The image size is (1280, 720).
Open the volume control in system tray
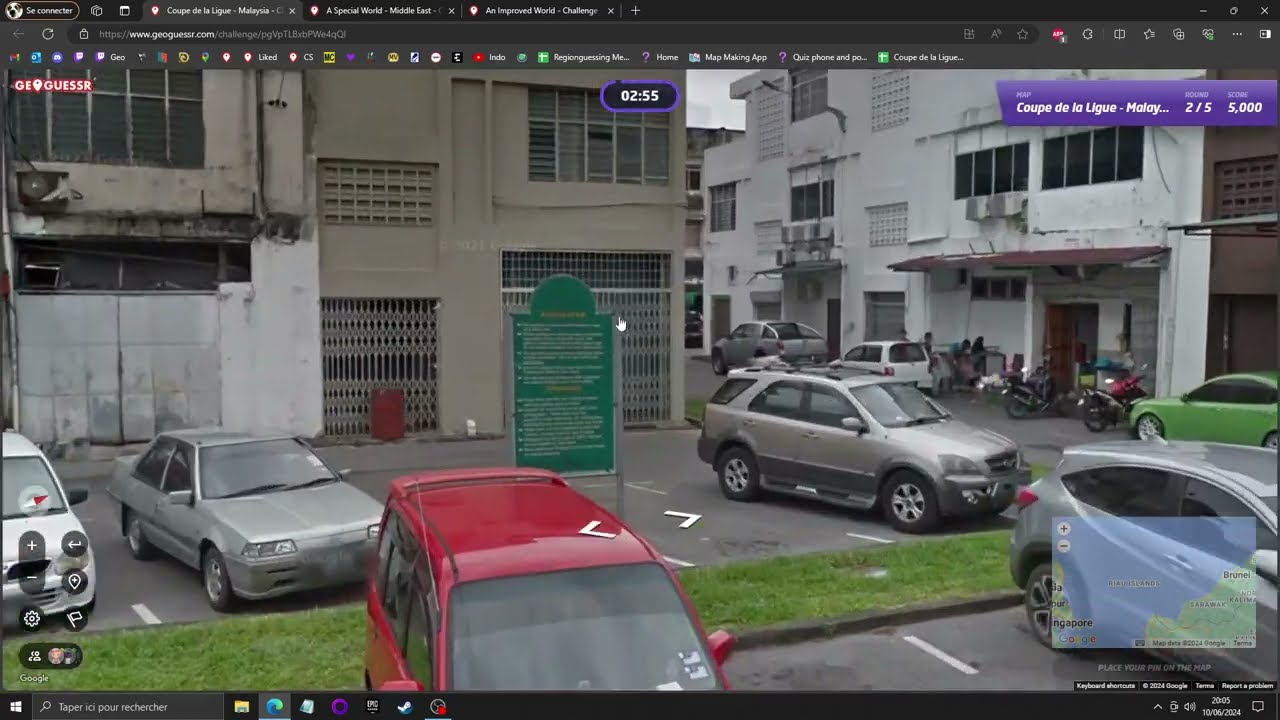(1191, 707)
